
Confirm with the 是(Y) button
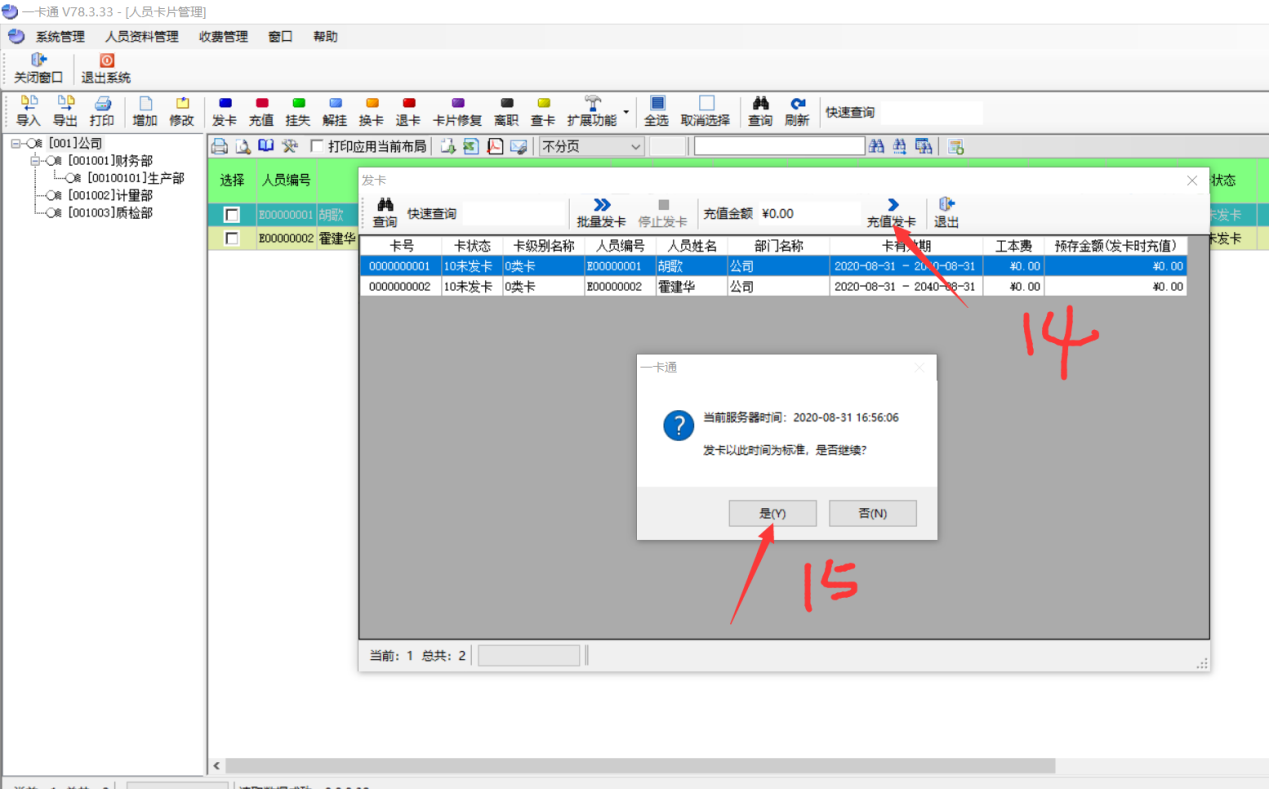click(773, 513)
